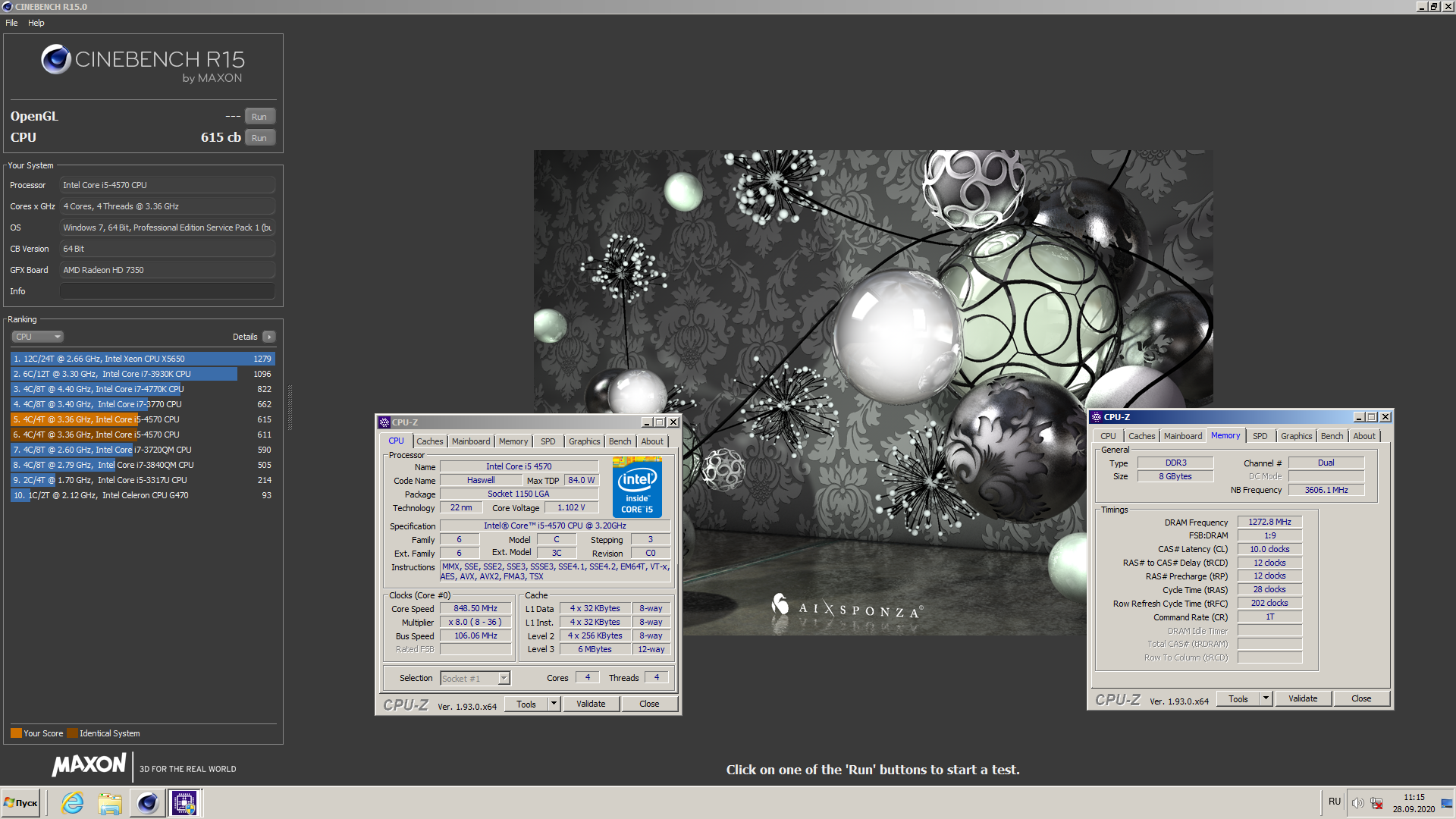The height and width of the screenshot is (819, 1456).
Task: Switch to SPD tab in right CPU-Z
Action: (x=1260, y=436)
